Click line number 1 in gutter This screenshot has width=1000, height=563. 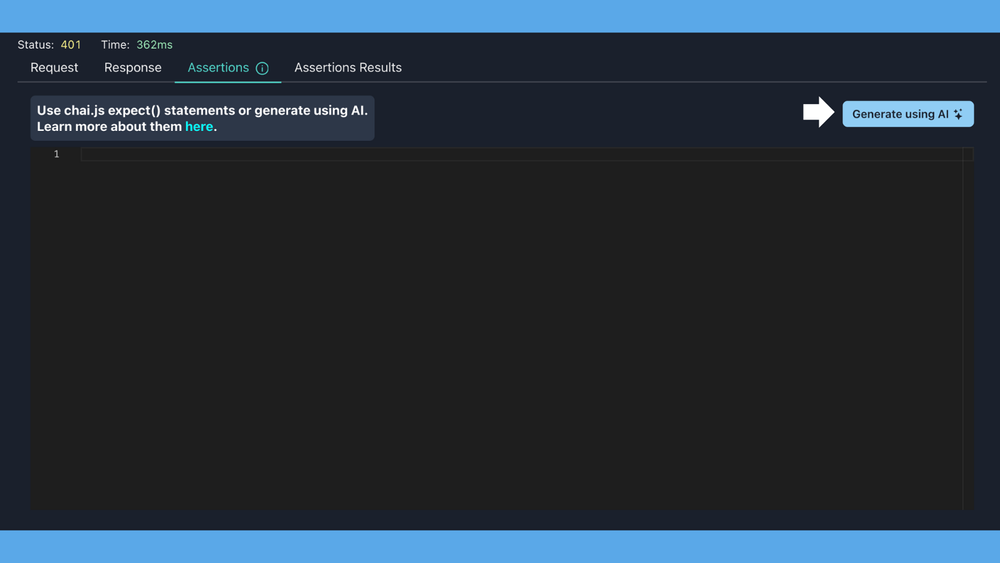(57, 154)
